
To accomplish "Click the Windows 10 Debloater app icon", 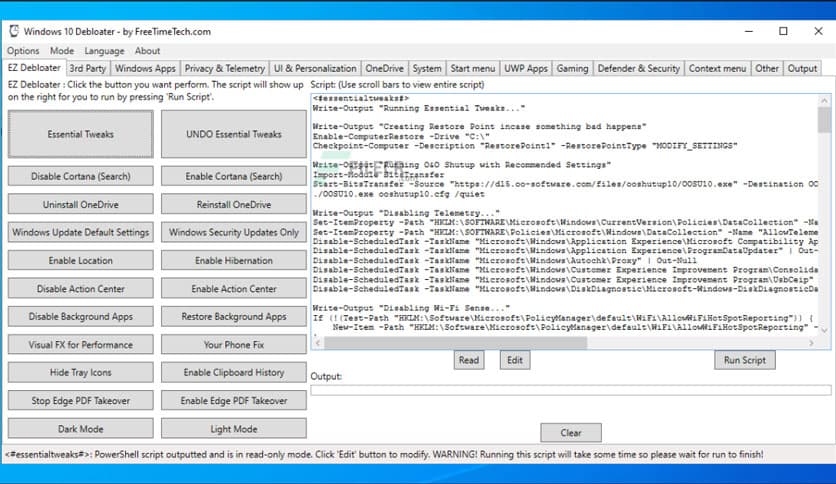I will click(x=14, y=31).
